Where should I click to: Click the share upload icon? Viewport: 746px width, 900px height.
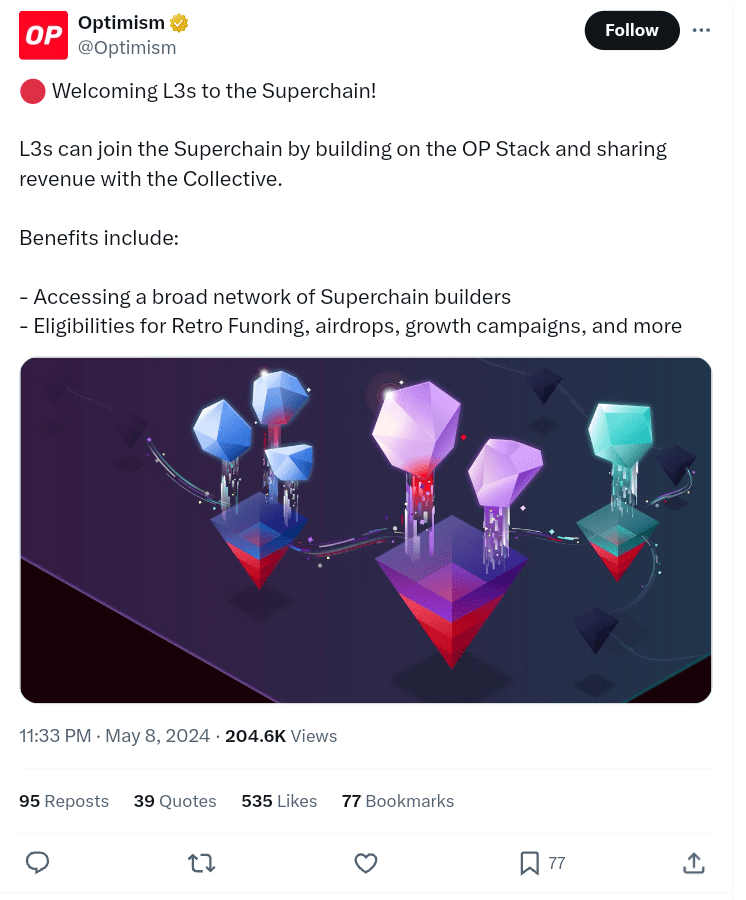[x=694, y=862]
